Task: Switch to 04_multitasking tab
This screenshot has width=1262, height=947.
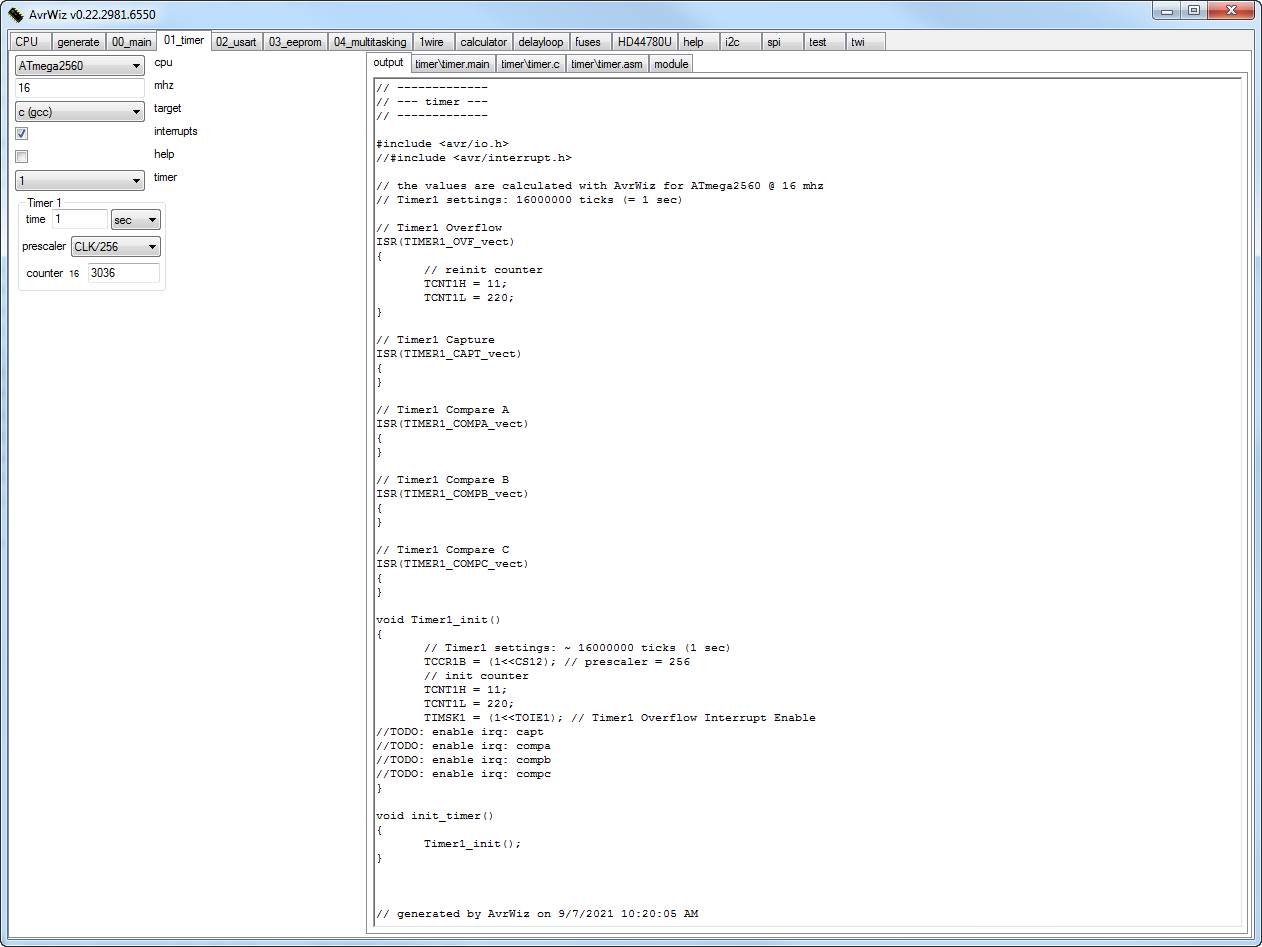Action: 370,42
